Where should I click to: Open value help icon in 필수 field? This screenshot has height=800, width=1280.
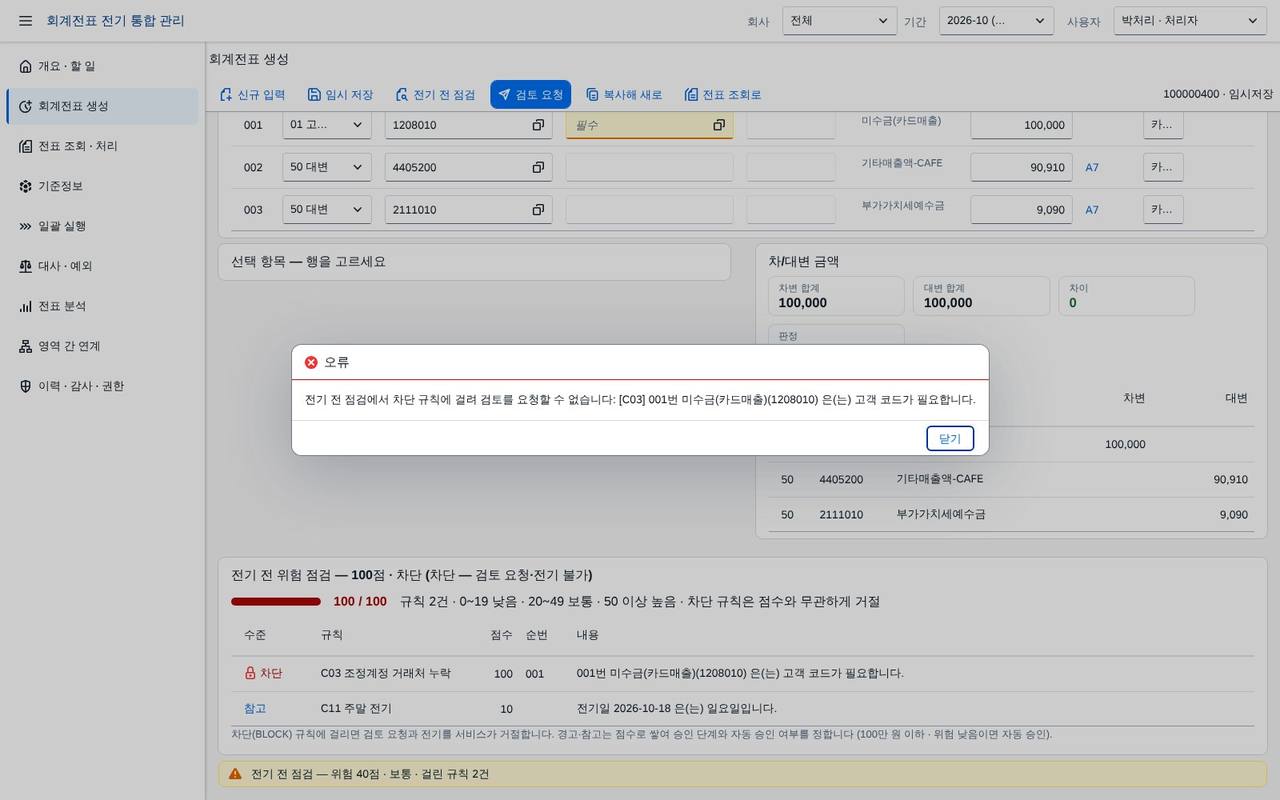(x=719, y=125)
